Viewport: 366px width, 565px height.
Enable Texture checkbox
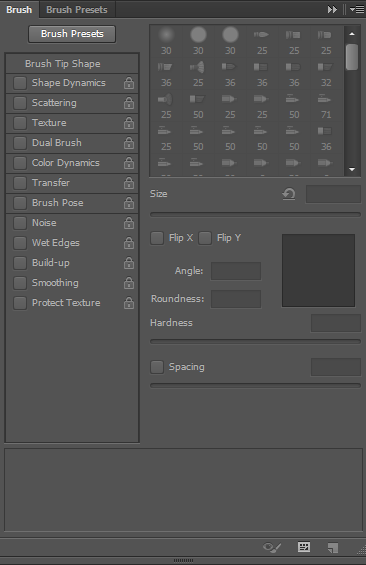coord(20,123)
